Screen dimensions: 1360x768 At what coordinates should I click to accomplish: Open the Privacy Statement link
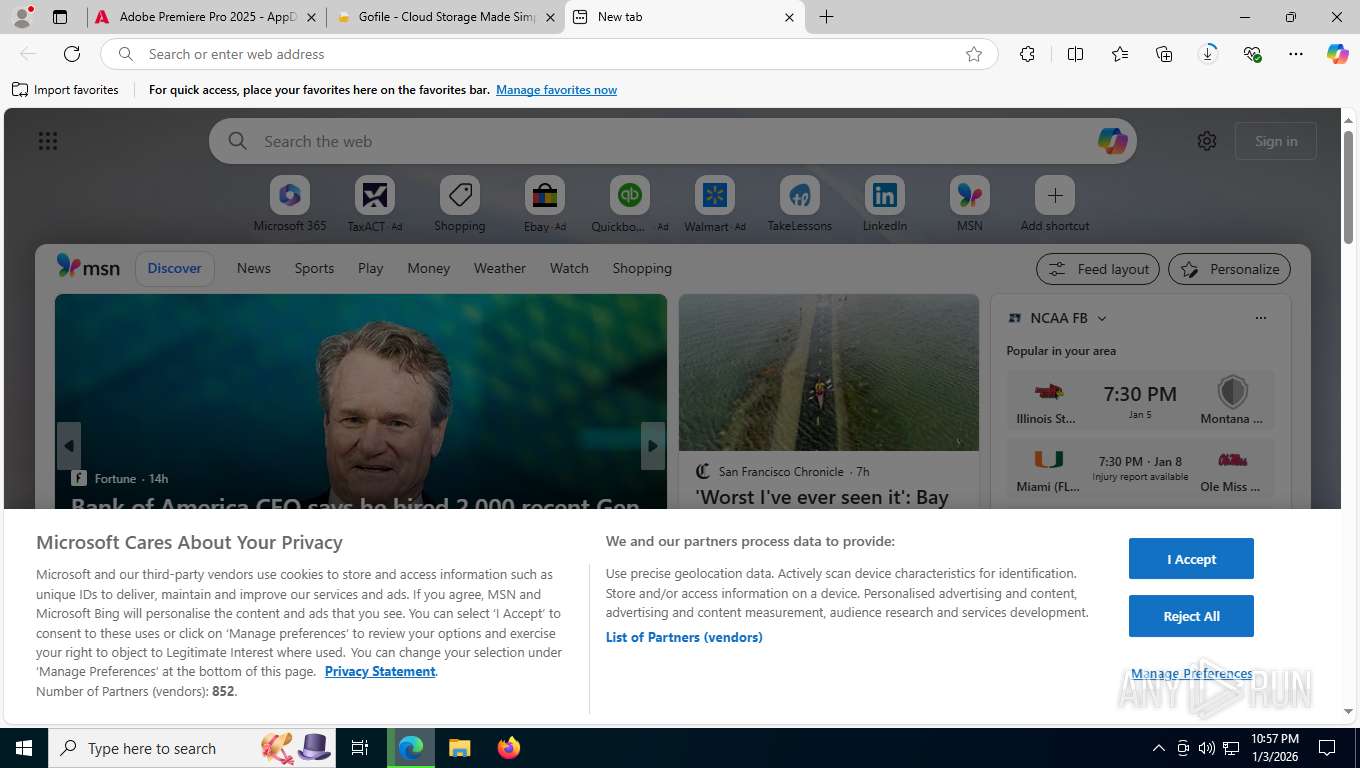click(380, 671)
